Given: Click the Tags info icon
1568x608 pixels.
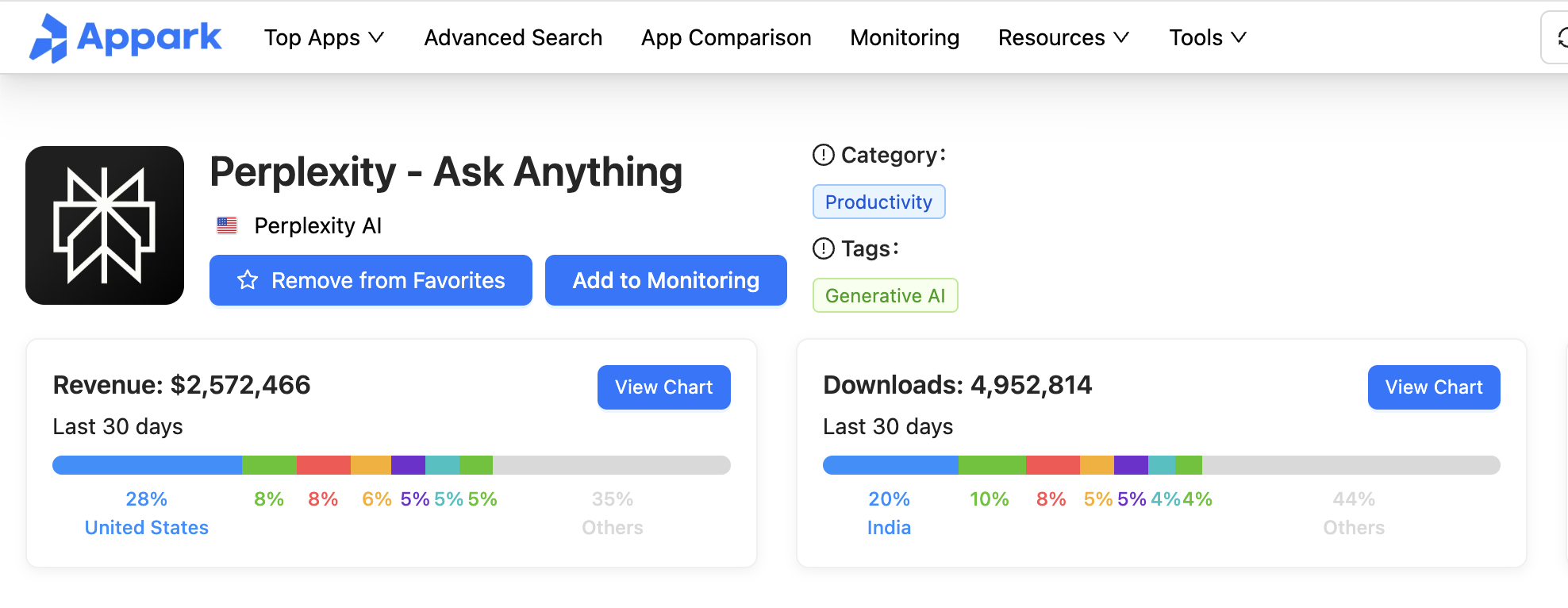Looking at the screenshot, I should pos(824,248).
